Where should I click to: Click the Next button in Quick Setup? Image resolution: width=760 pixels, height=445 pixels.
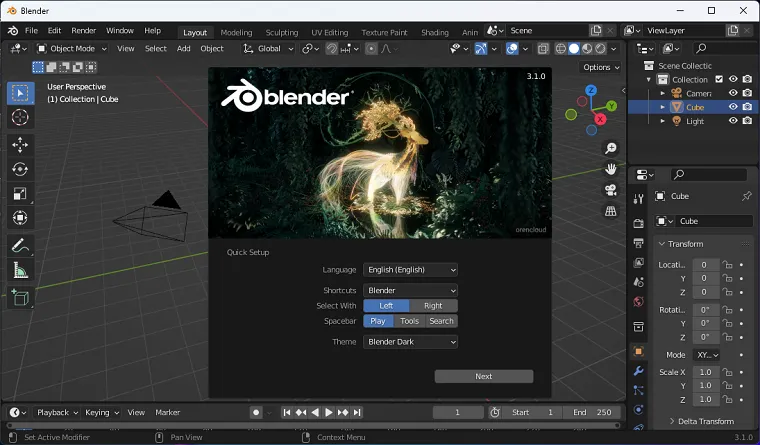click(x=484, y=376)
